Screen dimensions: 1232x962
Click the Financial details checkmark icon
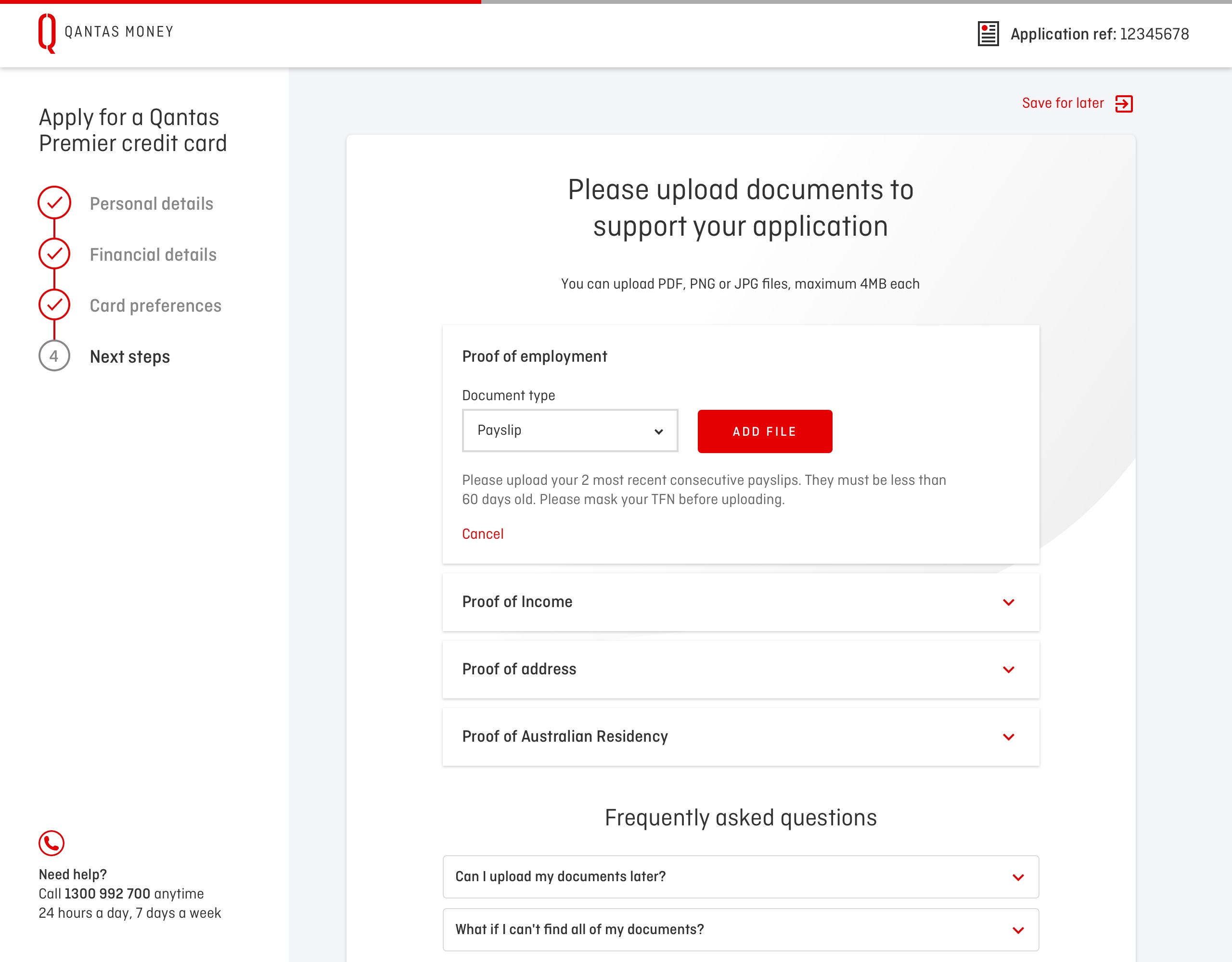(54, 254)
